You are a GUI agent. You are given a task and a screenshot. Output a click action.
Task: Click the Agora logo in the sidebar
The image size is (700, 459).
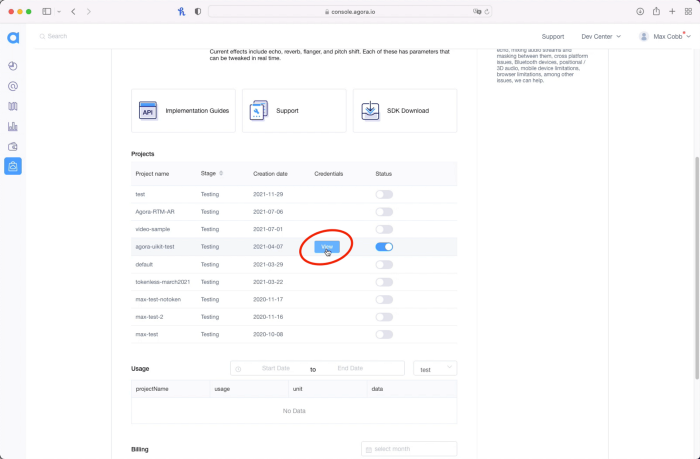[13, 38]
